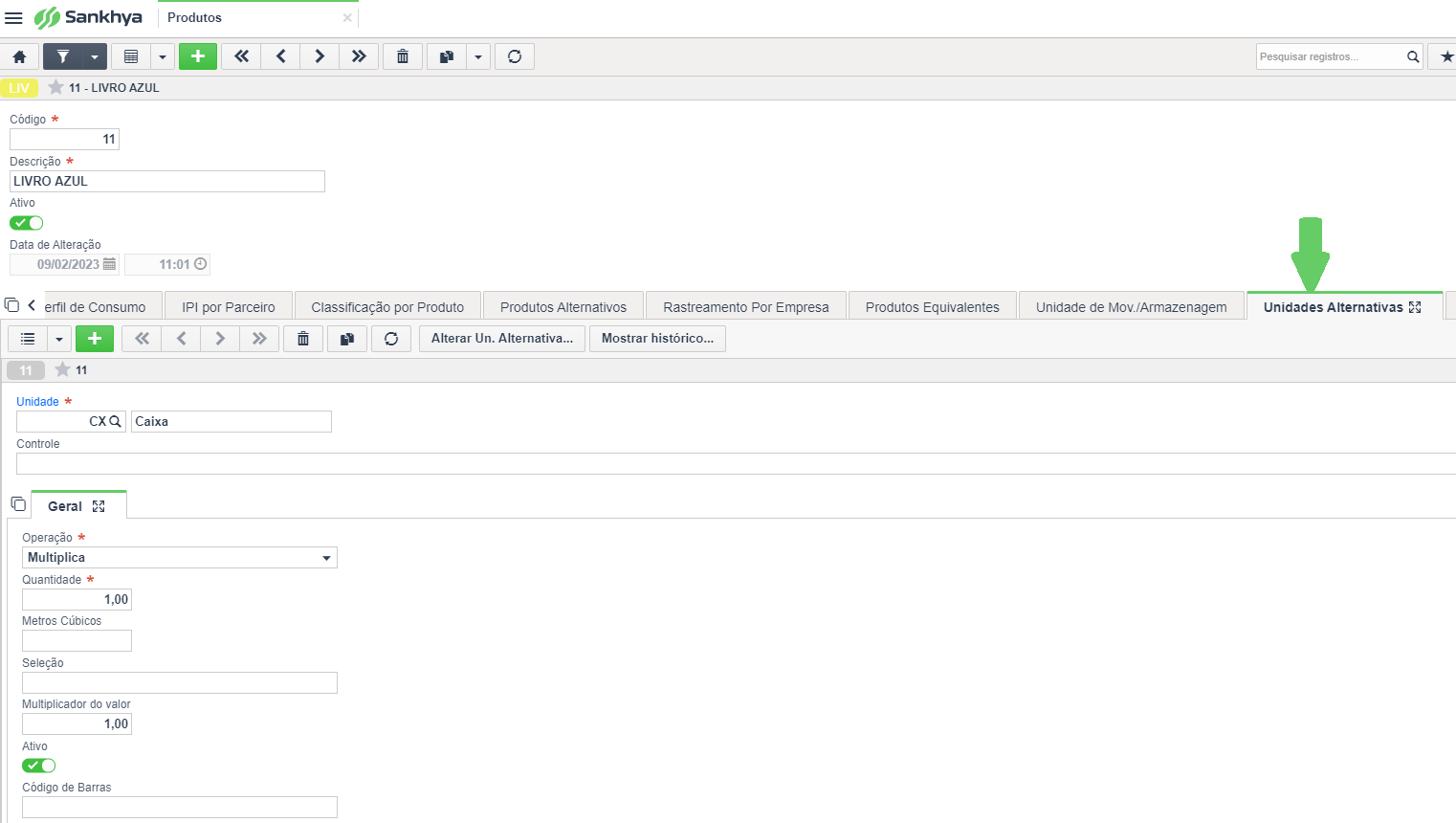Go to first alternative unit record
The image size is (1456, 823).
(x=142, y=339)
